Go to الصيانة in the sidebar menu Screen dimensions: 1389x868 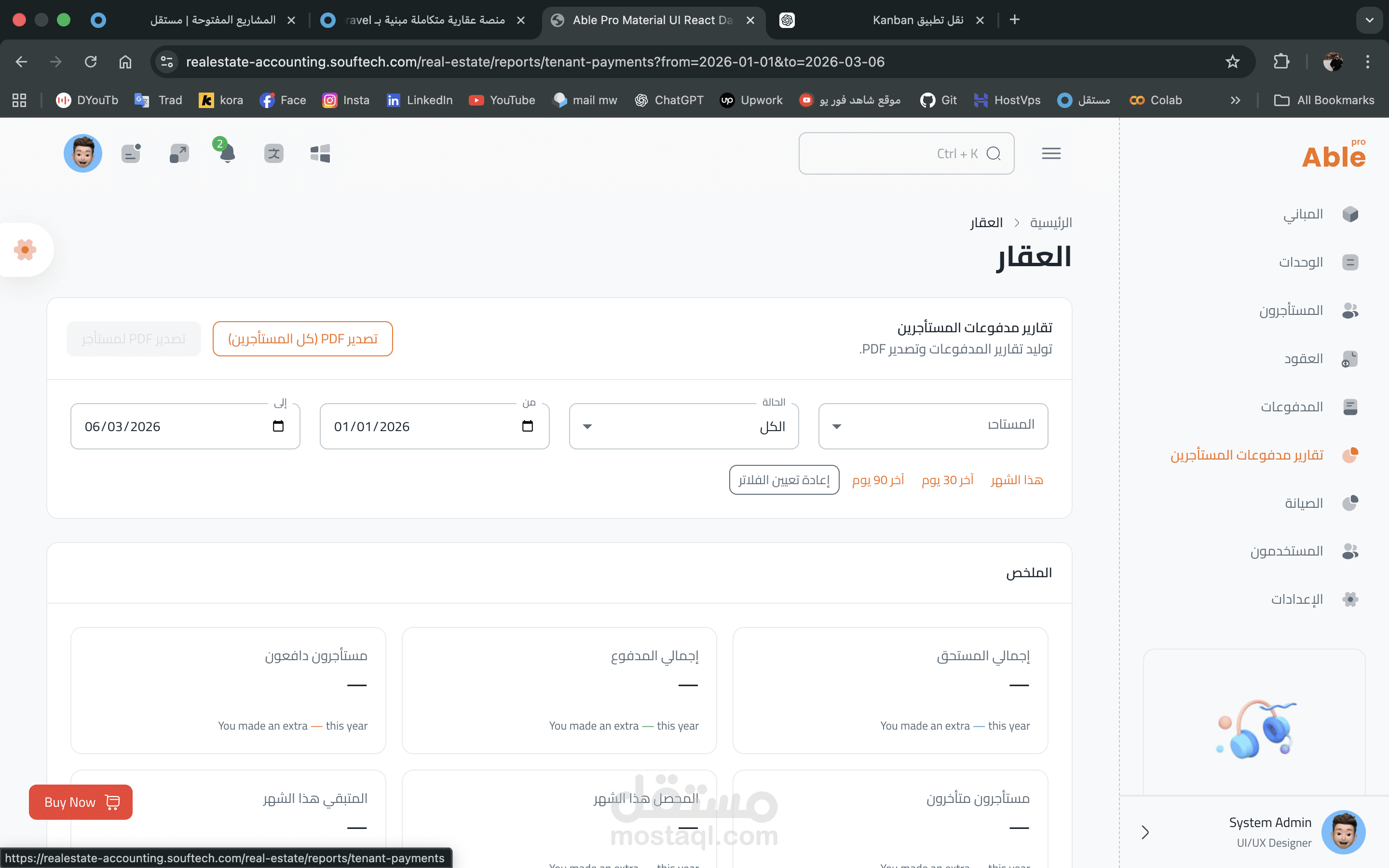1304,503
